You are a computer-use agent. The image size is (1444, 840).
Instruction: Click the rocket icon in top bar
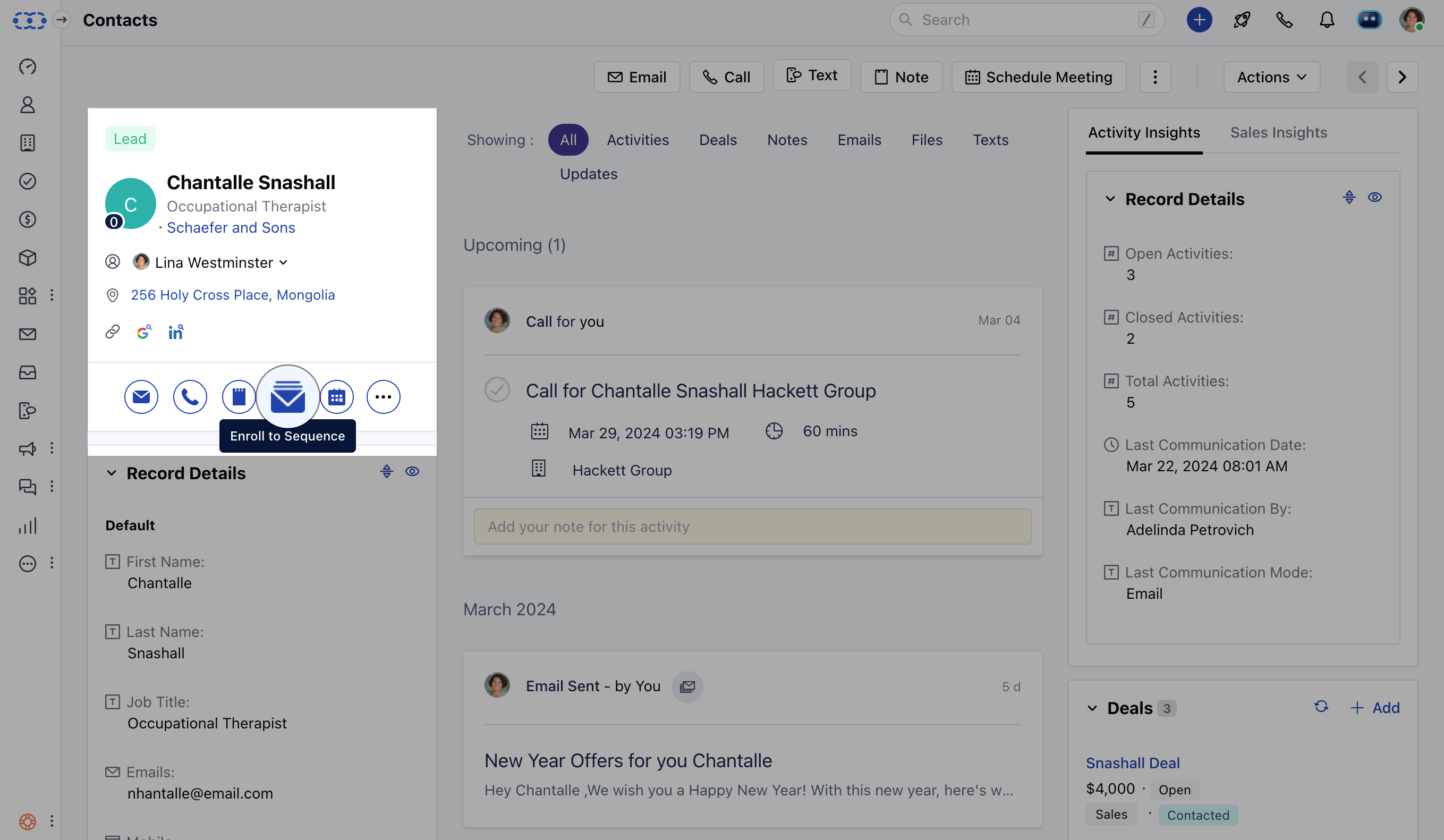point(1242,20)
